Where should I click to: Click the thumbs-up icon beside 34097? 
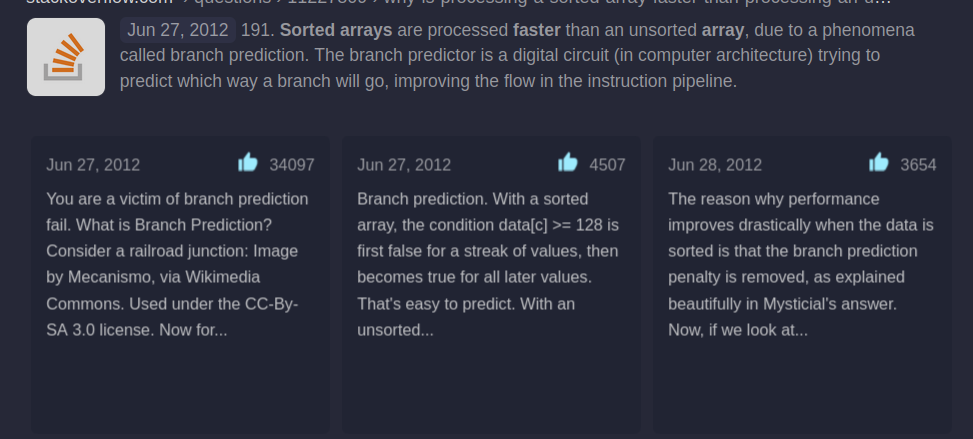[248, 163]
